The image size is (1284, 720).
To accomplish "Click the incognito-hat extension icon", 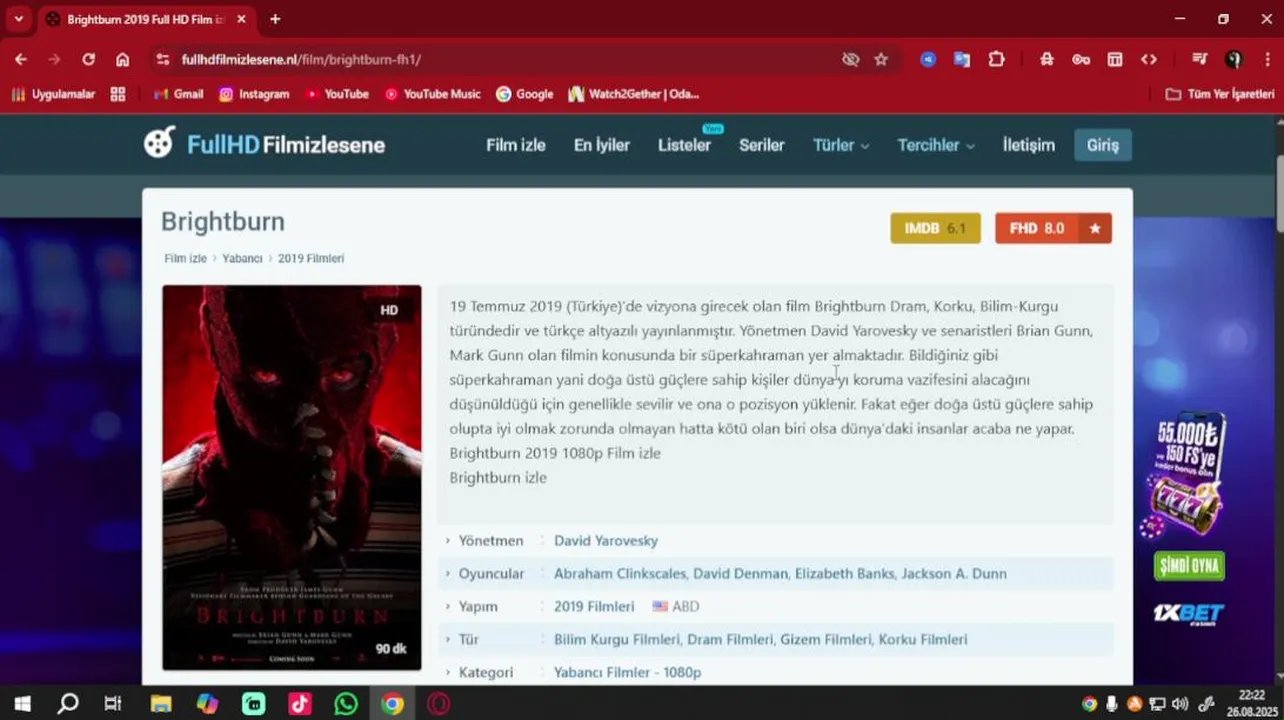I will [x=1047, y=59].
